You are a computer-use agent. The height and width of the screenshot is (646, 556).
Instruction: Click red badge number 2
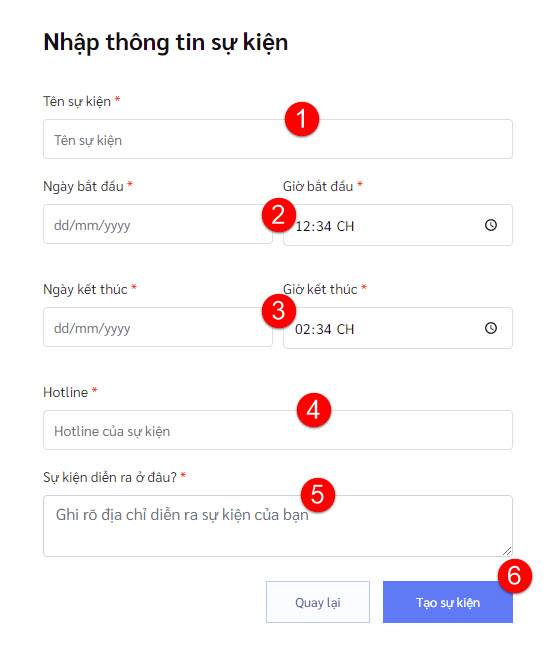pyautogui.click(x=279, y=215)
